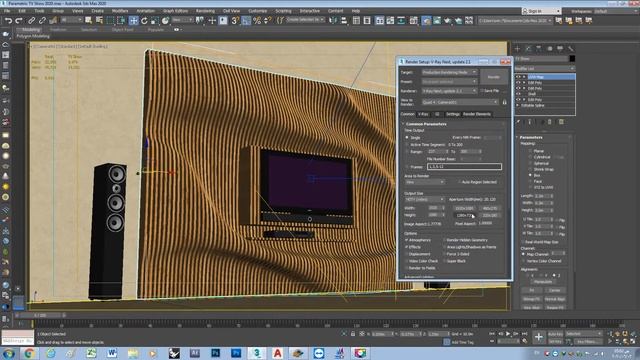Open the Create command panel tab icon
This screenshot has height=360, width=640.
click(x=518, y=49)
